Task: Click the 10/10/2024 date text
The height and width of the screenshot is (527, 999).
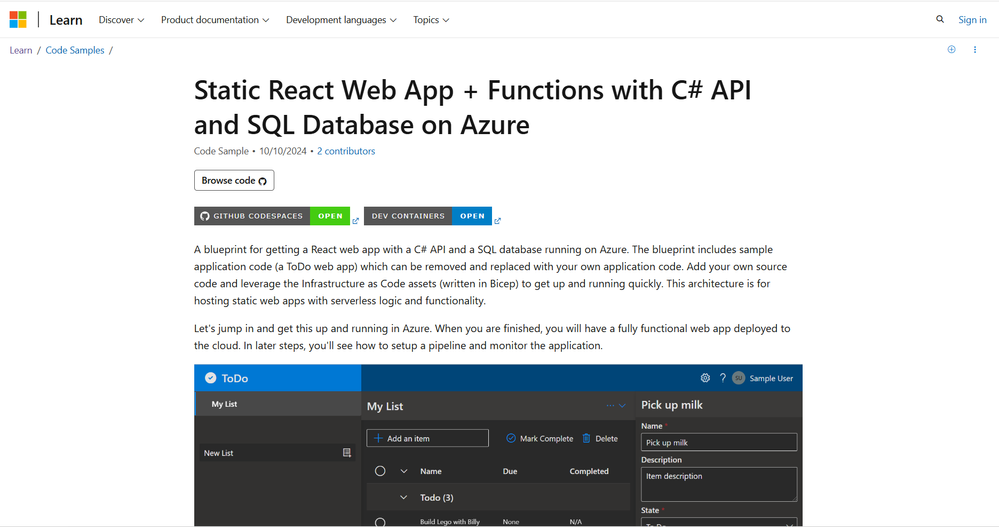Action: (283, 151)
